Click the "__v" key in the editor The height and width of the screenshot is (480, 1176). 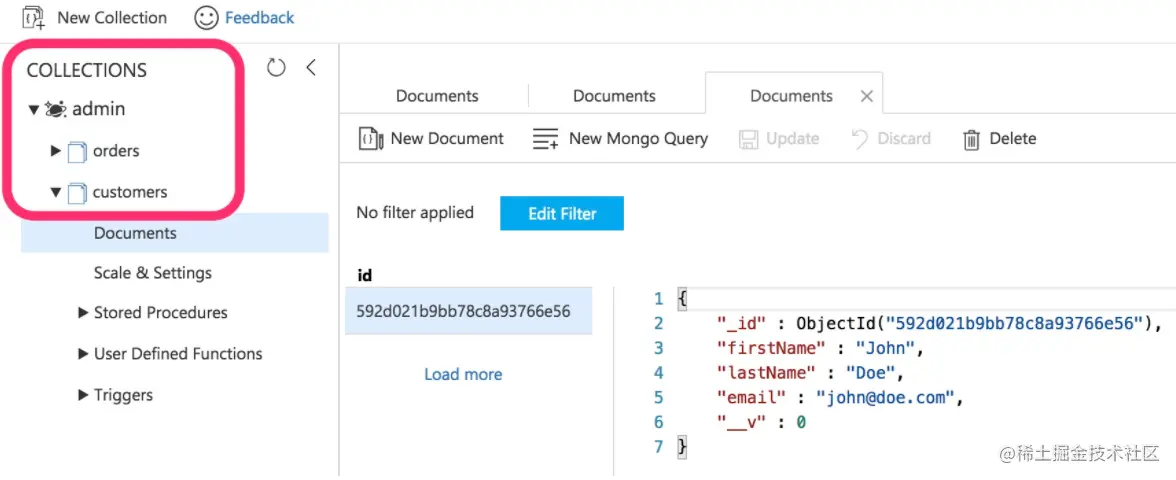tap(740, 422)
